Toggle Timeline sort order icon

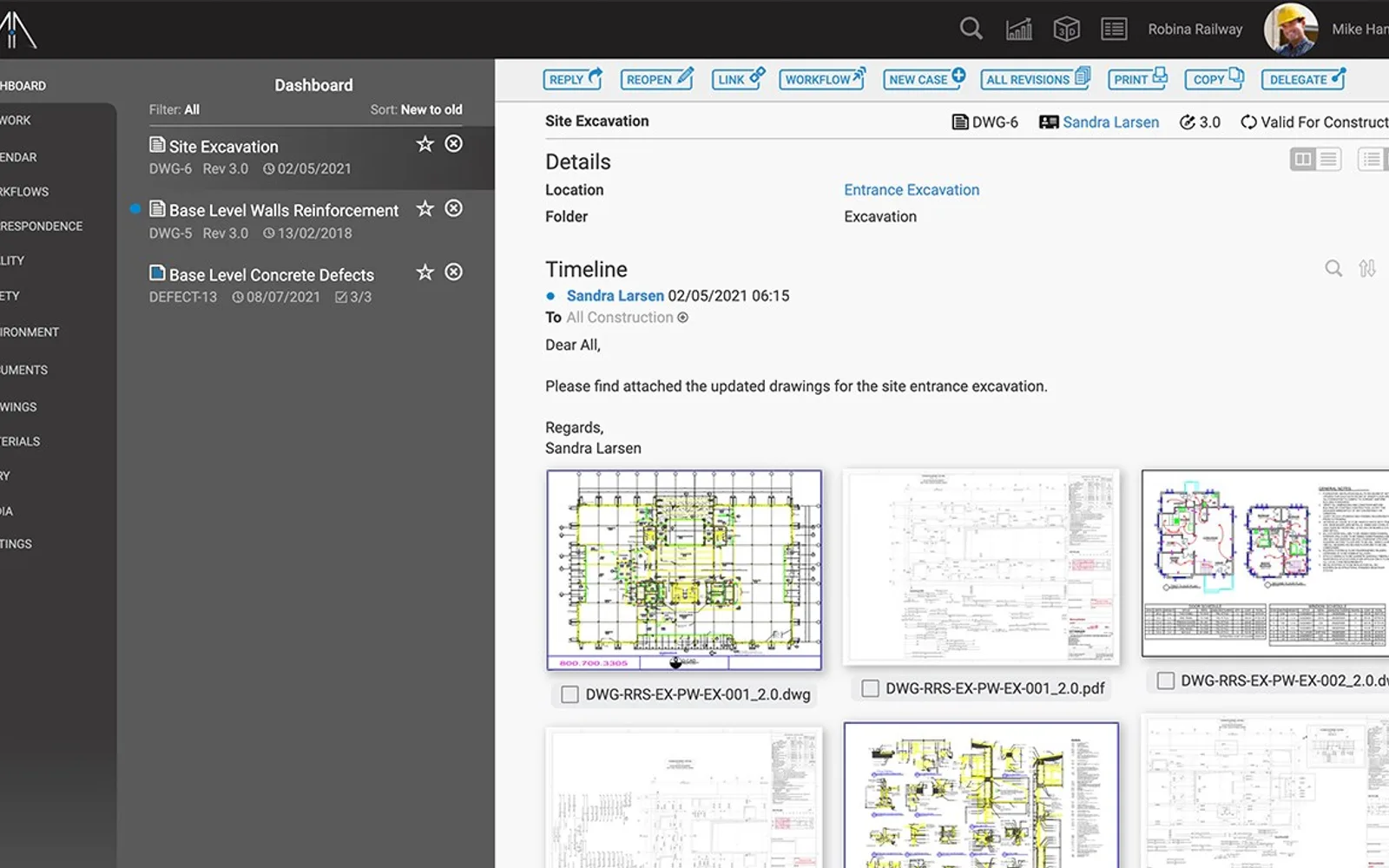[1367, 269]
